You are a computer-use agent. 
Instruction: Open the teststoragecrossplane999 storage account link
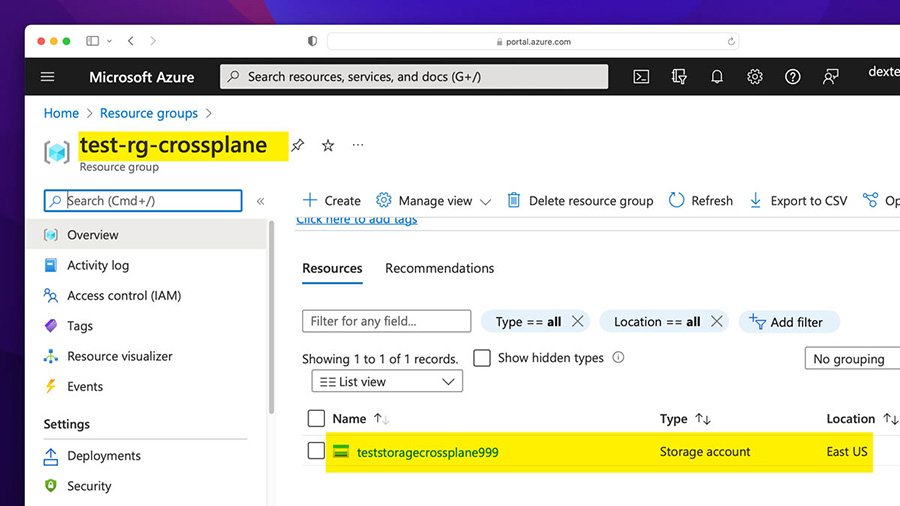[427, 452]
